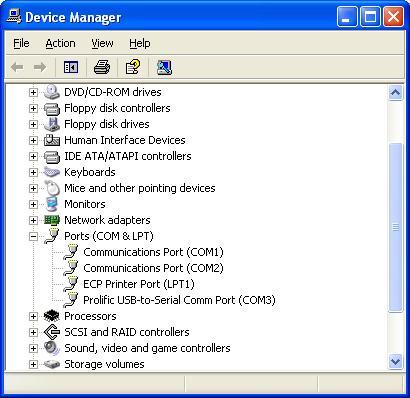Viewport: 410px width, 398px height.
Task: Click the COM2 port connector icon
Action: (x=71, y=268)
